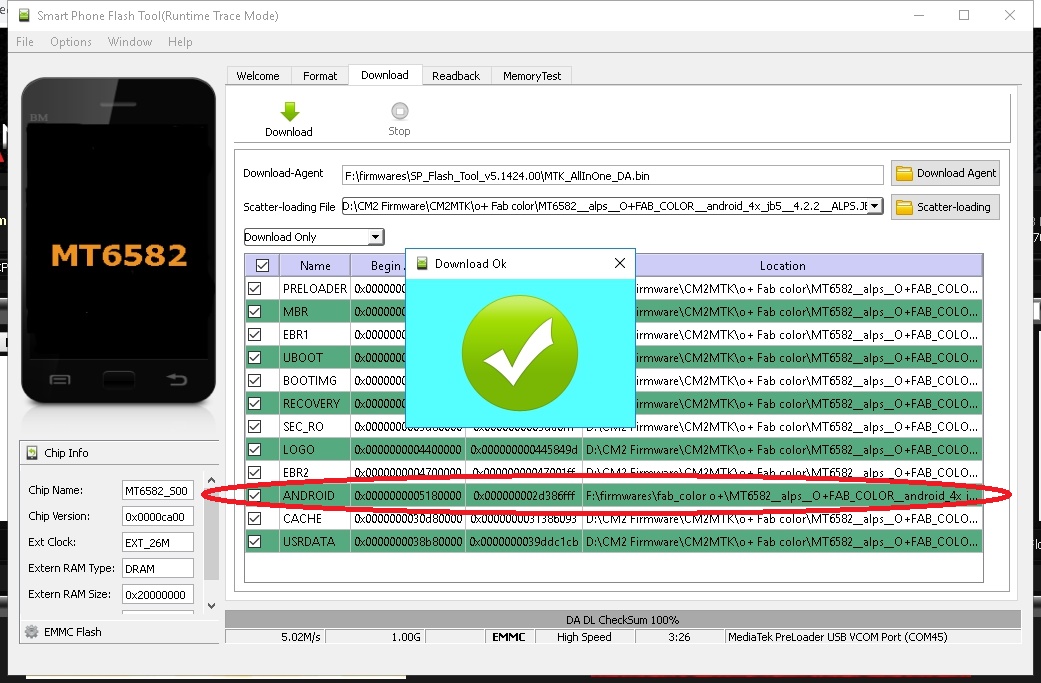Viewport: 1041px width, 683px height.
Task: Minimize the Smart Phone Flash Tool window
Action: click(x=919, y=15)
